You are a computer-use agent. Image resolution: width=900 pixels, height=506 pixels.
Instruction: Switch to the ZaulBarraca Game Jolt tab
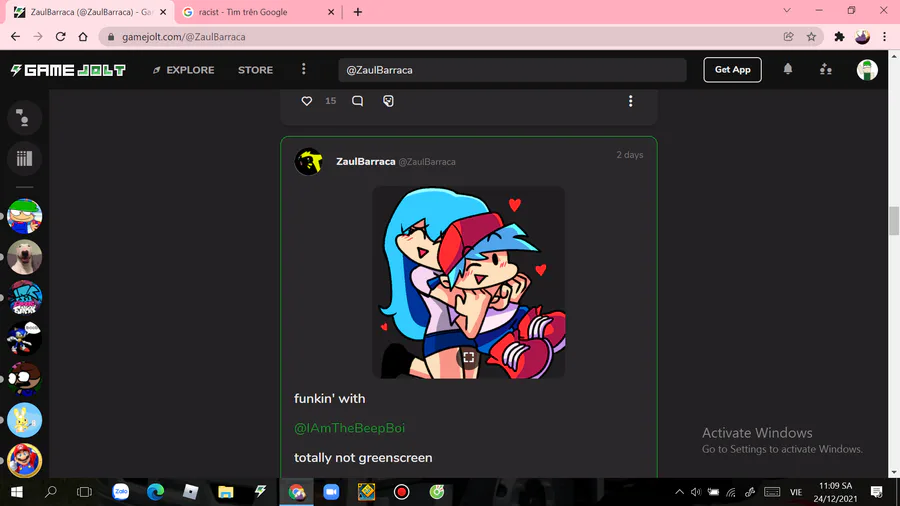click(86, 12)
